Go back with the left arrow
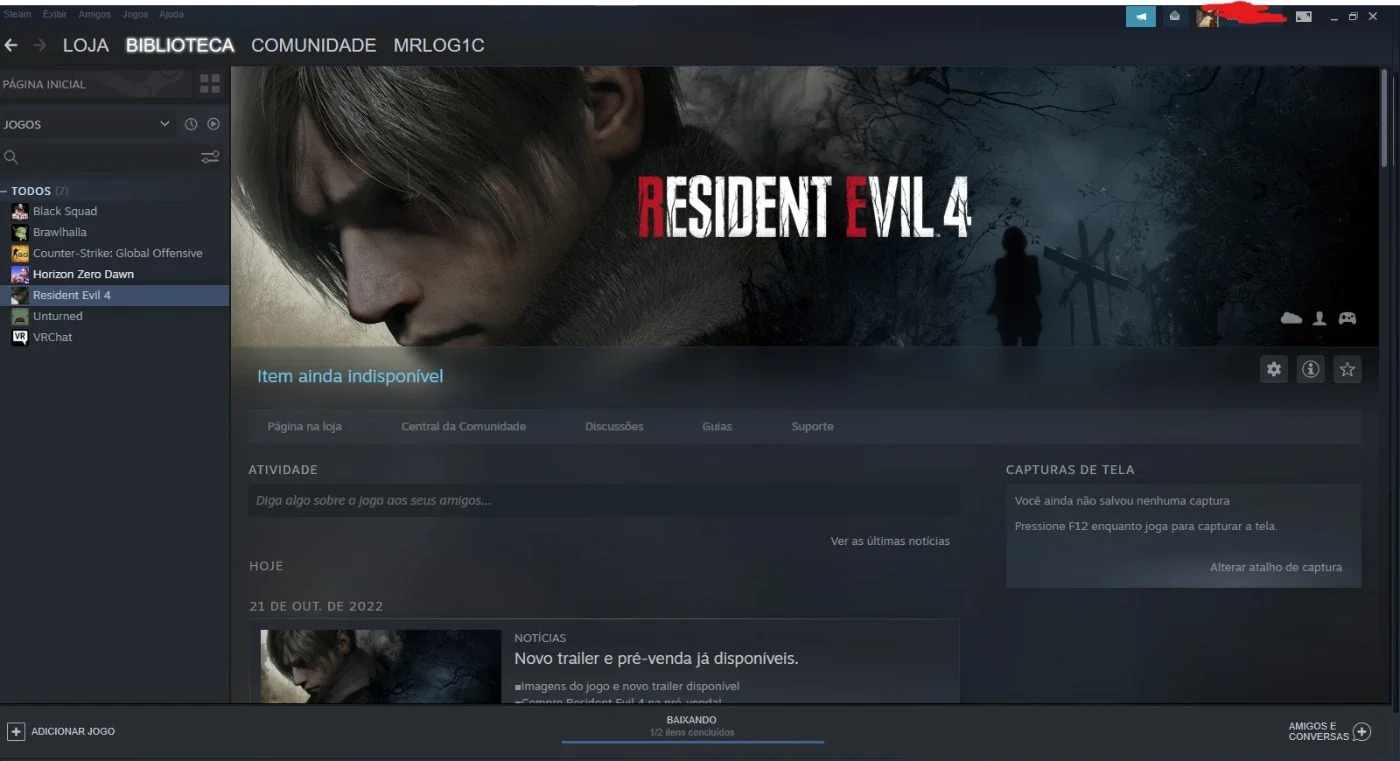The width and height of the screenshot is (1400, 761). tap(11, 45)
